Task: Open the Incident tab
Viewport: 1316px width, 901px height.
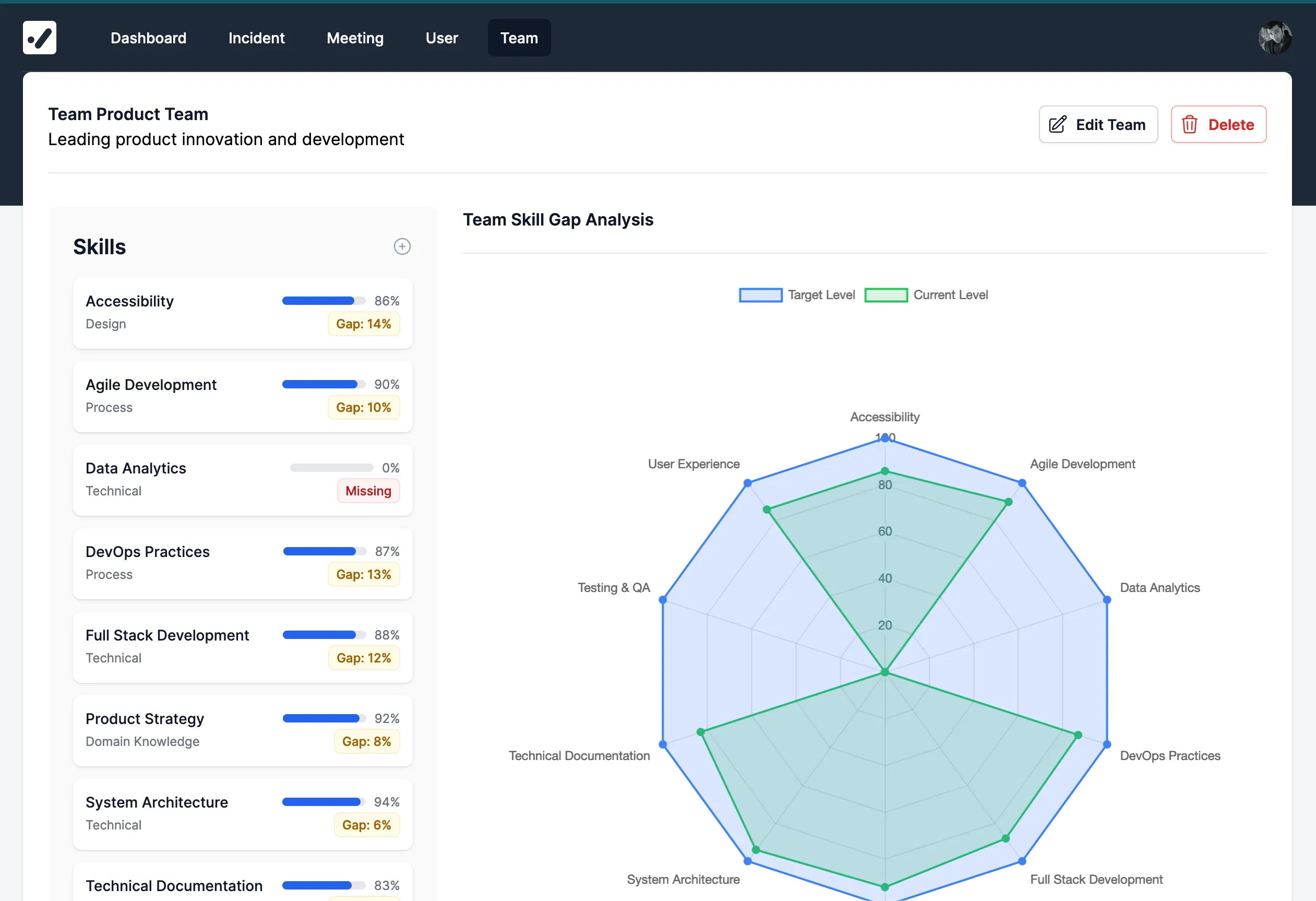Action: click(257, 38)
